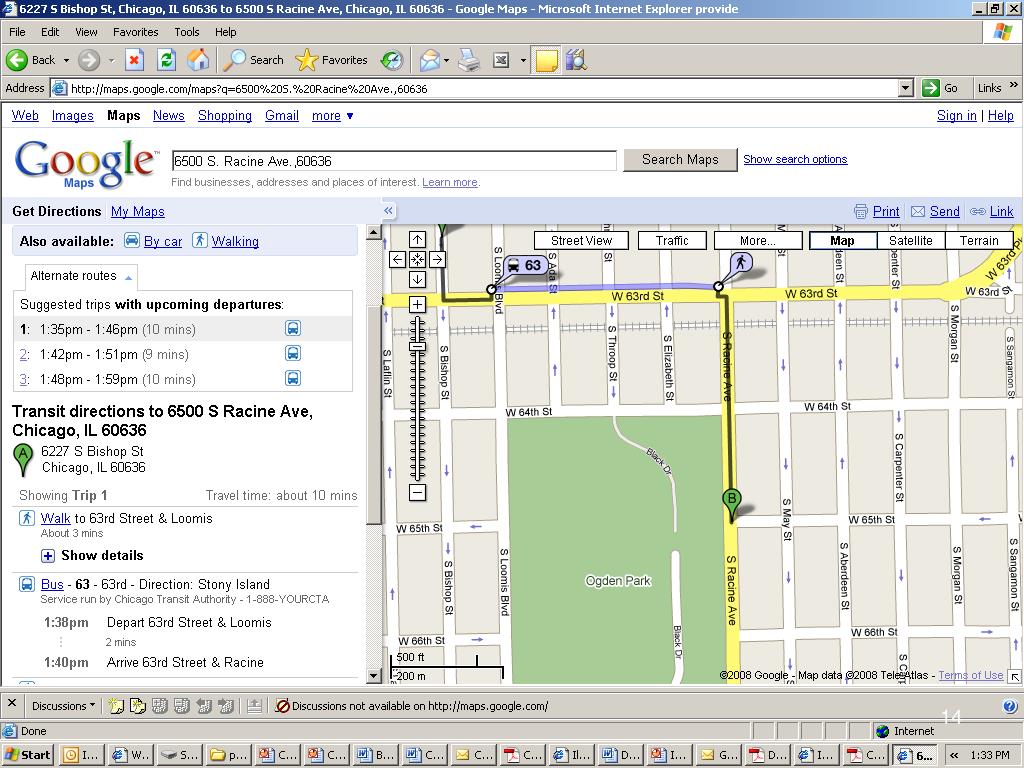Open the My Maps link
The width and height of the screenshot is (1024, 768).
[x=138, y=212]
